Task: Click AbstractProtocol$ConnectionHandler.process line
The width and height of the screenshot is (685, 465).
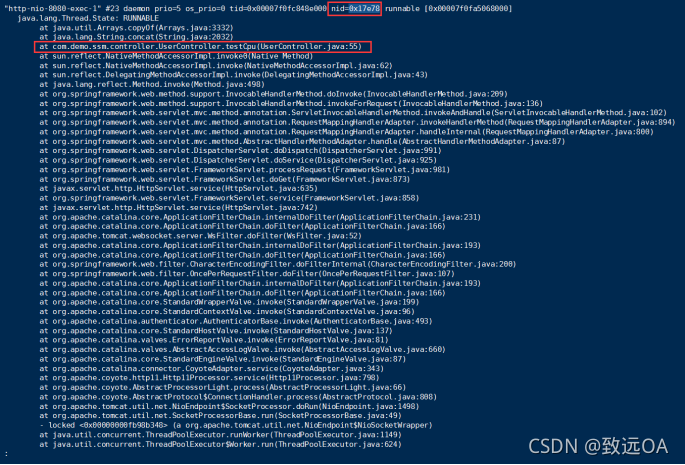Action: pyautogui.click(x=238, y=397)
